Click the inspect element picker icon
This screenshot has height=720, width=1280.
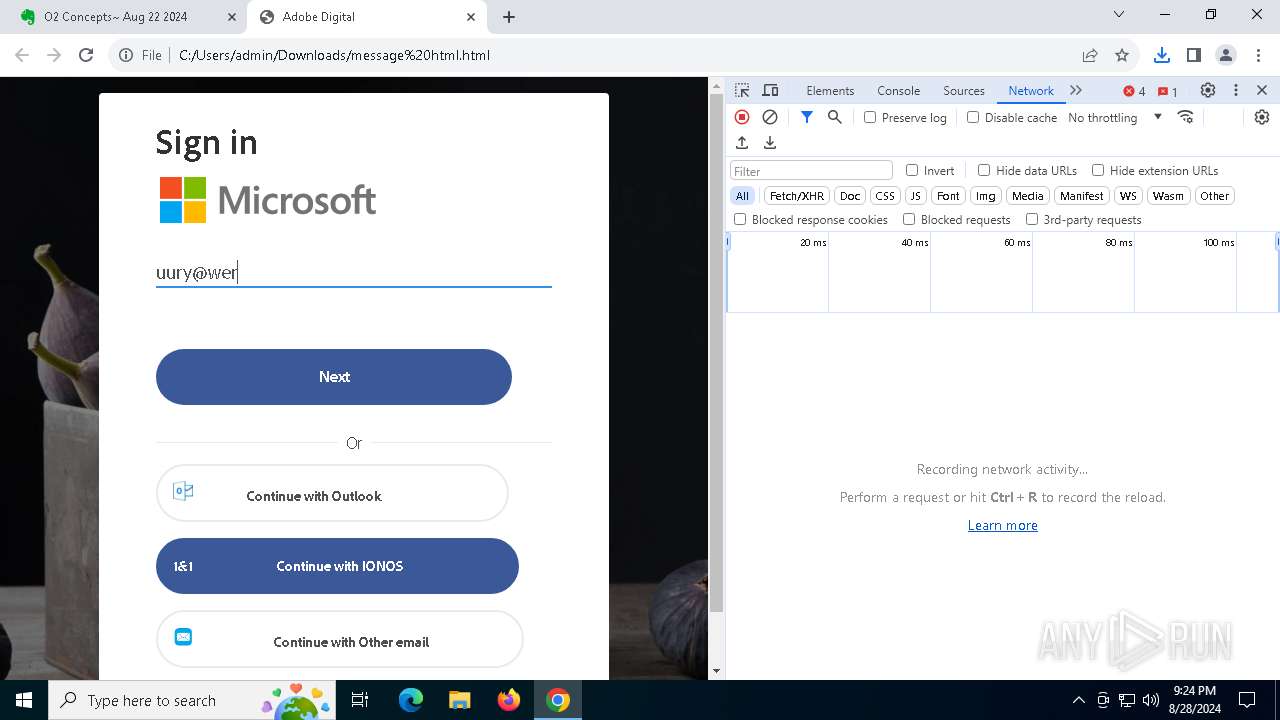(742, 90)
